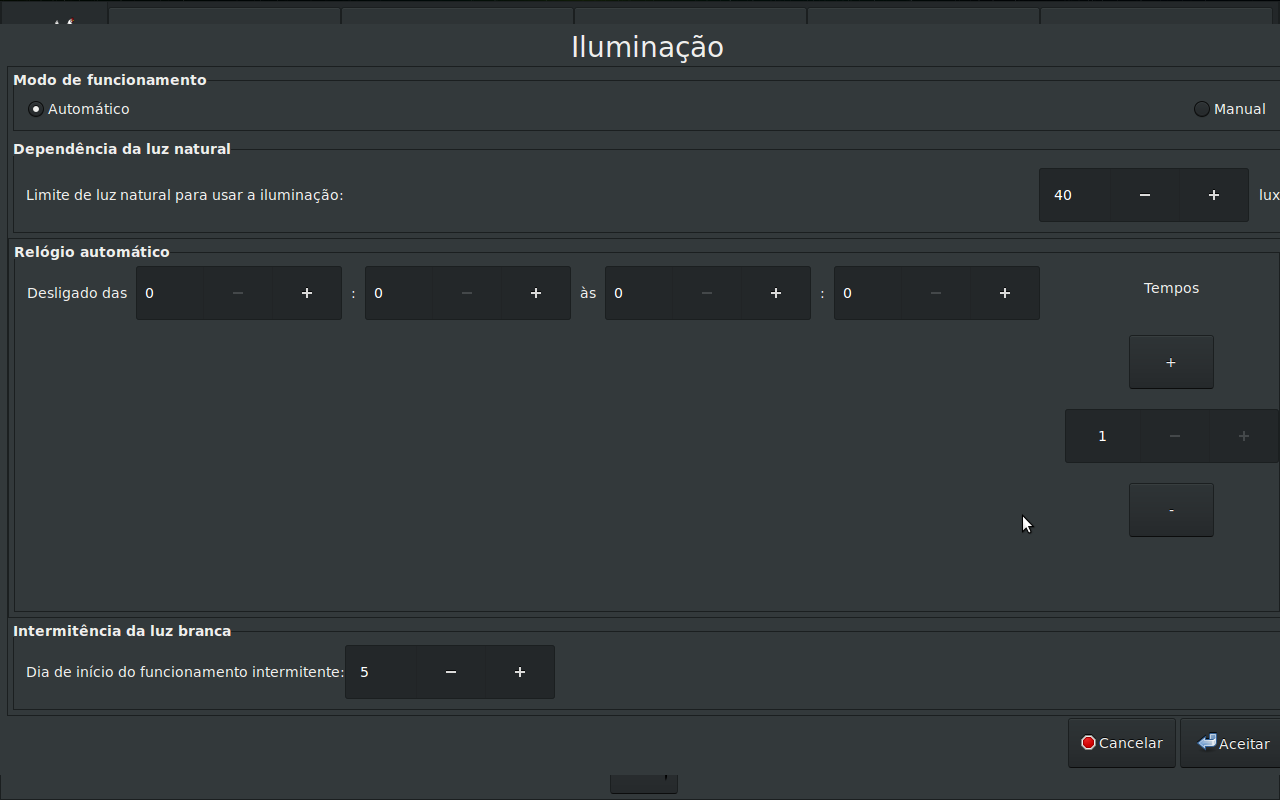This screenshot has width=1280, height=800.
Task: Click the end hour field after 'às'
Action: coord(639,293)
